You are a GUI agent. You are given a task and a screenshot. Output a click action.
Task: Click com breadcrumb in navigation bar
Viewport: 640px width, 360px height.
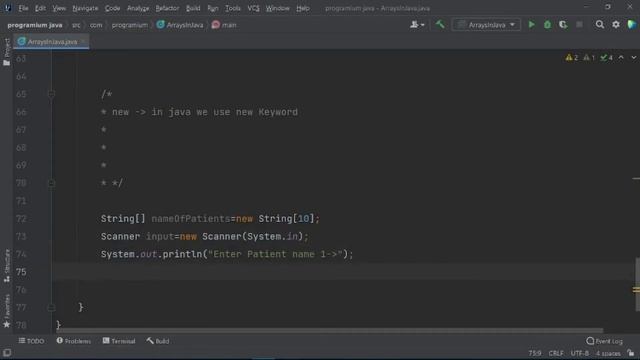[96, 25]
